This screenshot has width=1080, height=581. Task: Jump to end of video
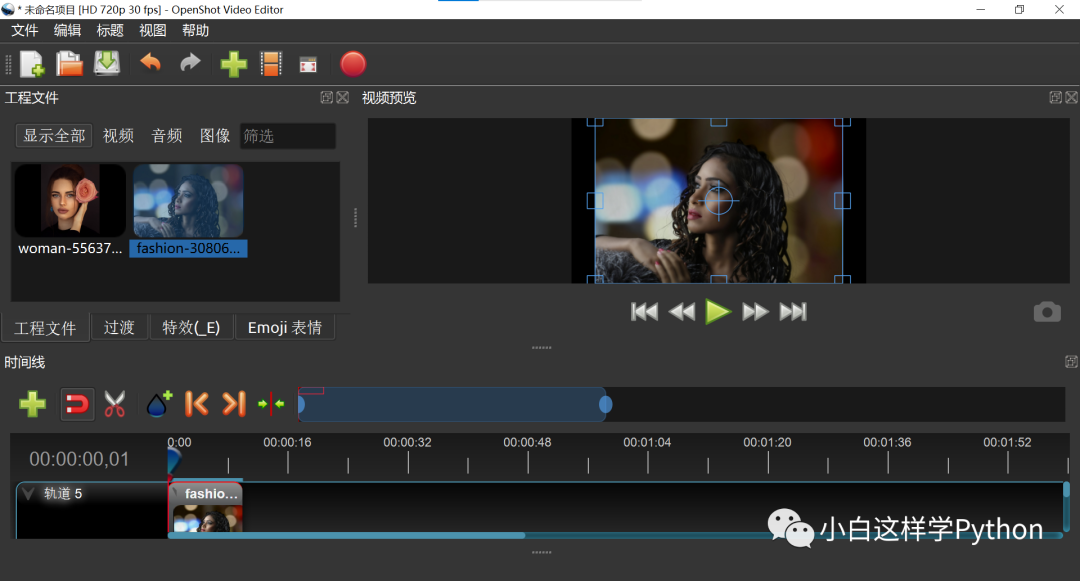(x=793, y=312)
